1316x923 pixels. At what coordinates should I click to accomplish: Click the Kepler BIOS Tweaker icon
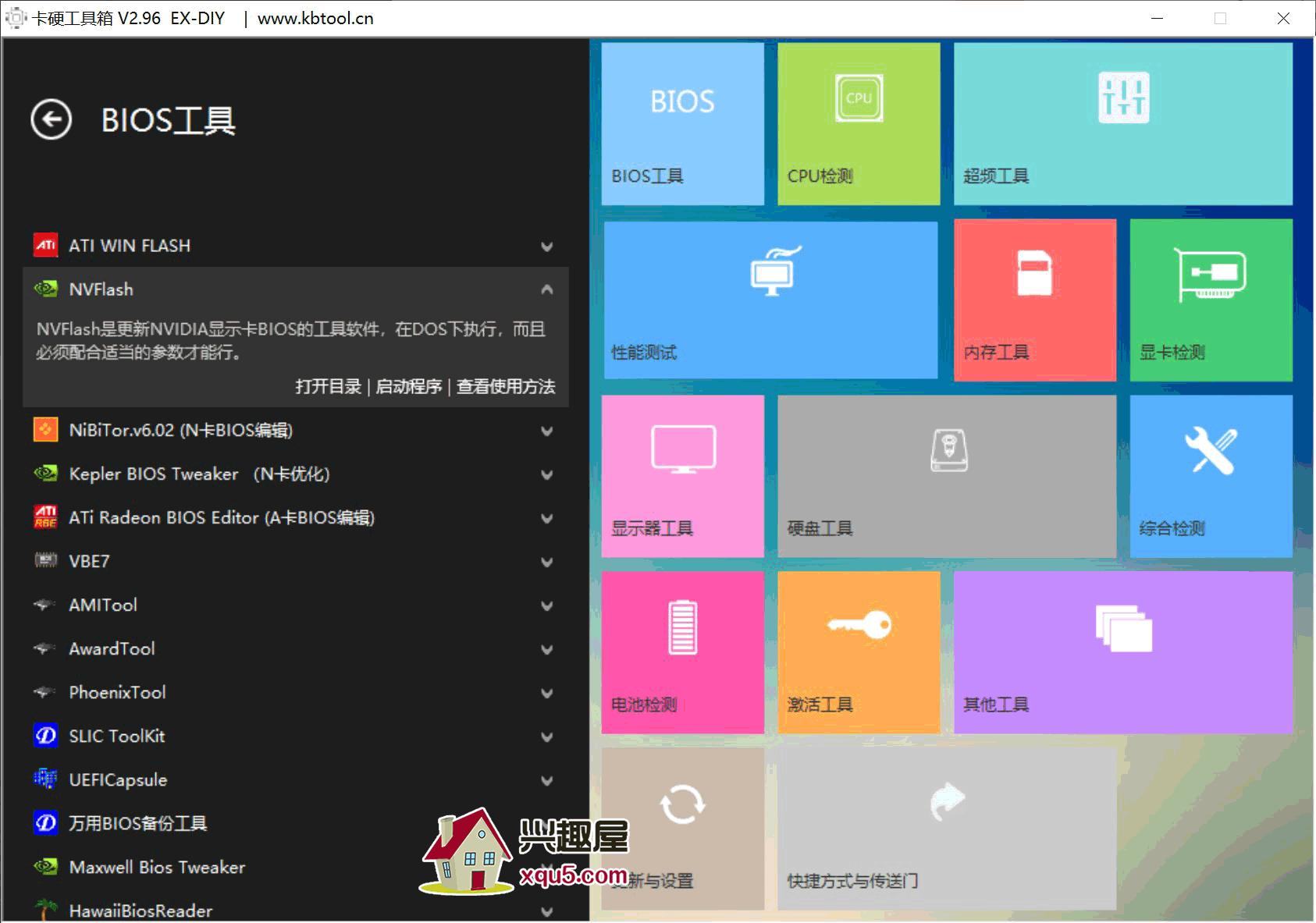point(45,474)
